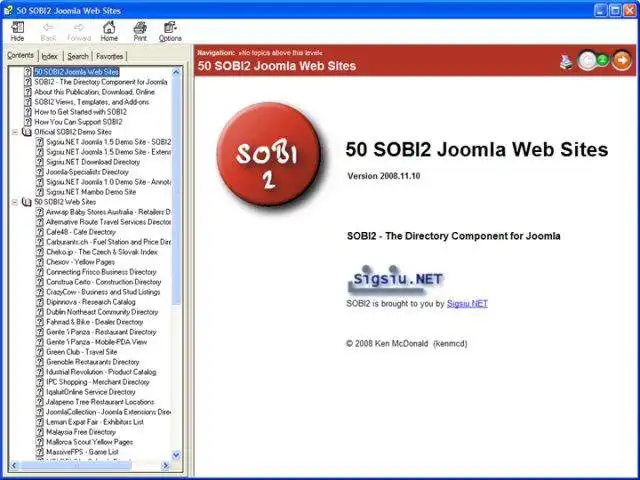This screenshot has height=480, width=640.
Task: Print the current topic
Action: [140, 31]
